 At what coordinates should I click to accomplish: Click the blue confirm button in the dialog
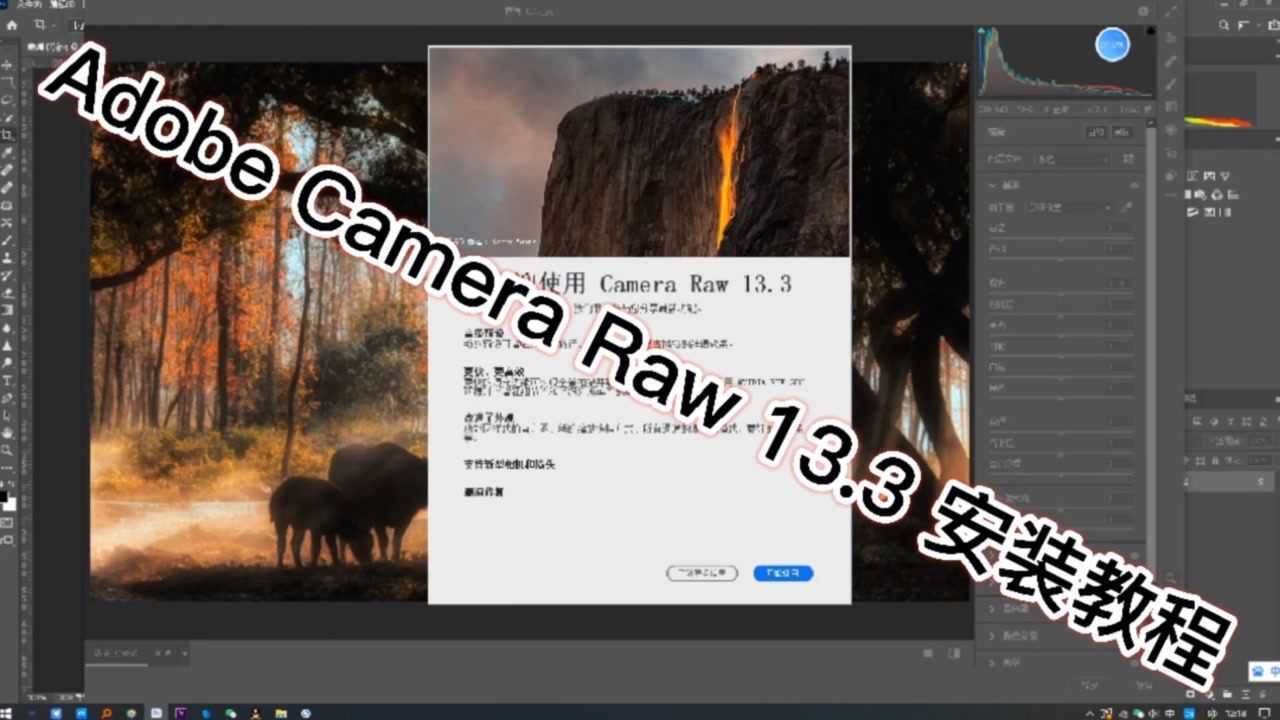783,572
